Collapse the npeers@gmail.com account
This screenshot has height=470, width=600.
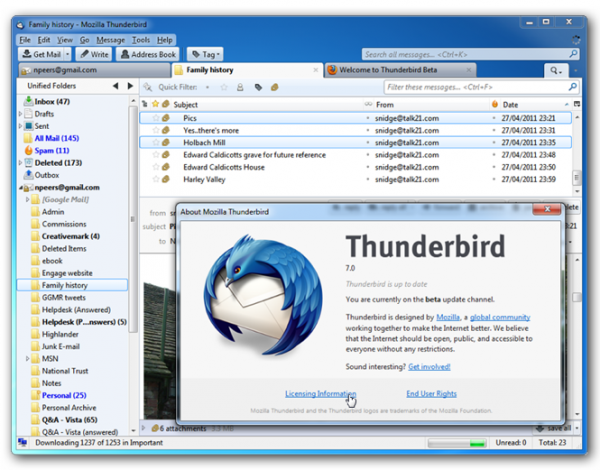[20, 188]
